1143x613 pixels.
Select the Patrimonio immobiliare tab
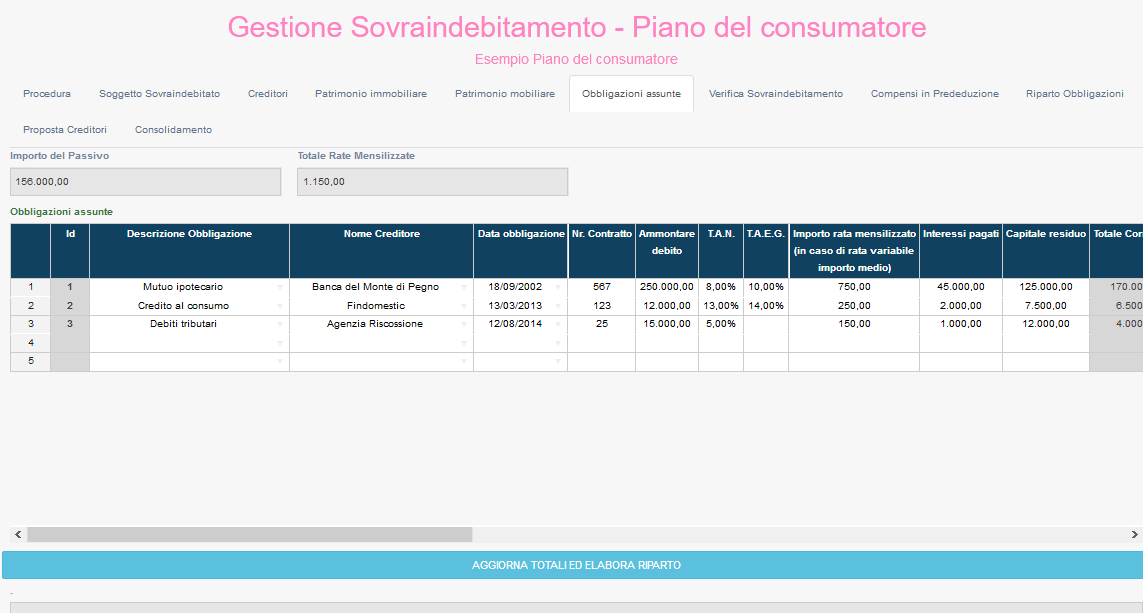coord(371,94)
